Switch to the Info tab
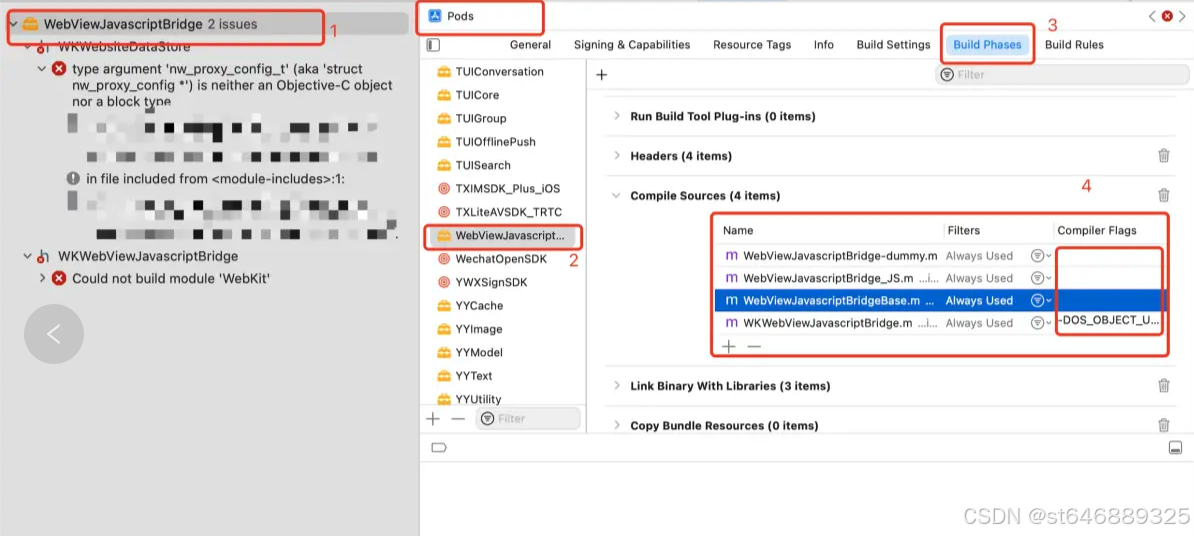 tap(823, 45)
